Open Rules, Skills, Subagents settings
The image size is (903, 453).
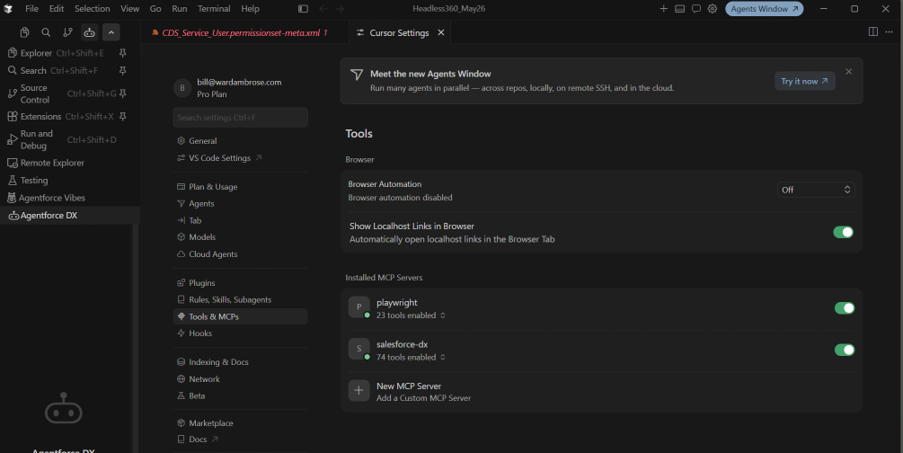[x=230, y=300]
